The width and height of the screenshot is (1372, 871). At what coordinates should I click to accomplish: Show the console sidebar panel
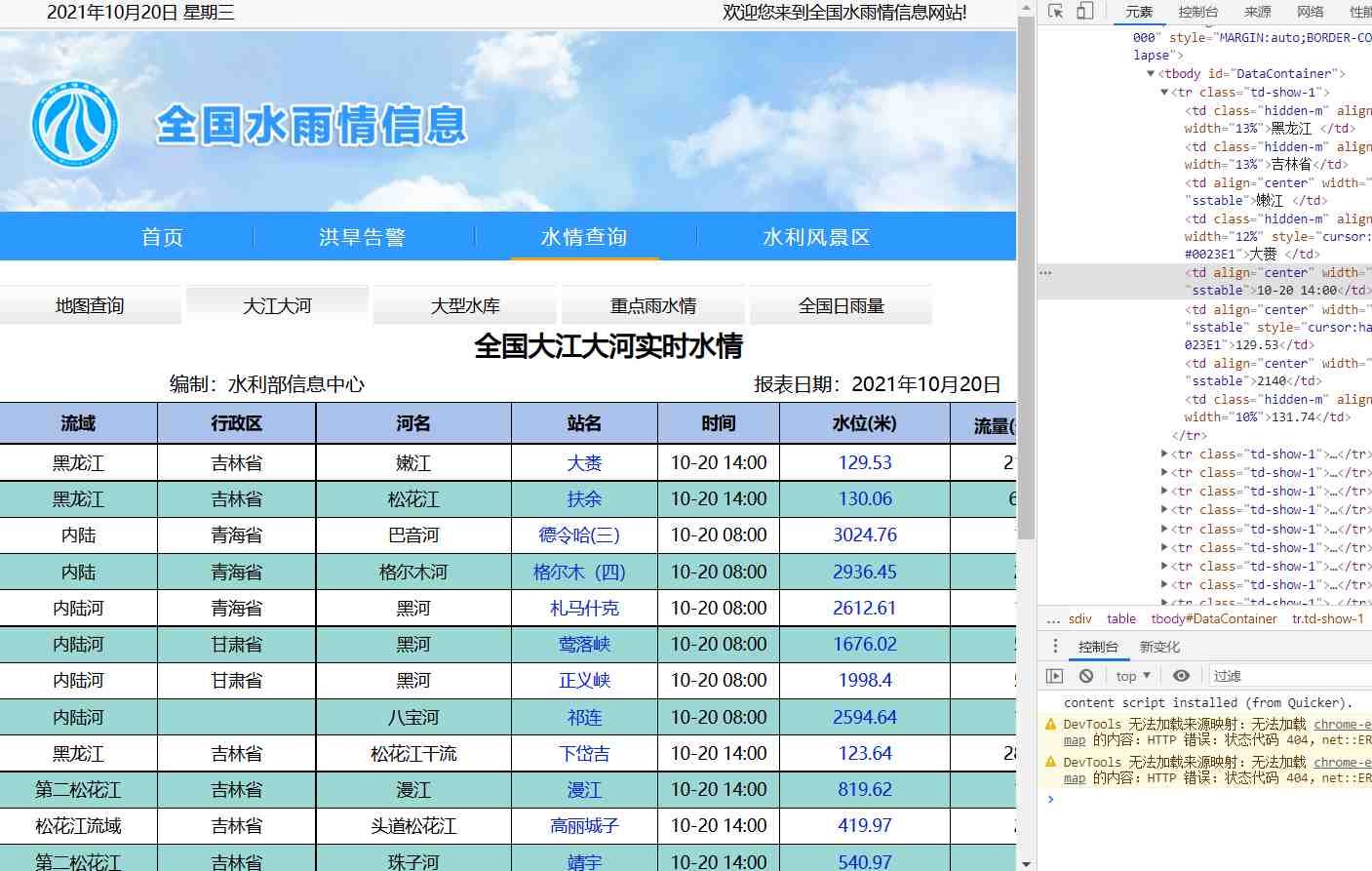point(1054,676)
